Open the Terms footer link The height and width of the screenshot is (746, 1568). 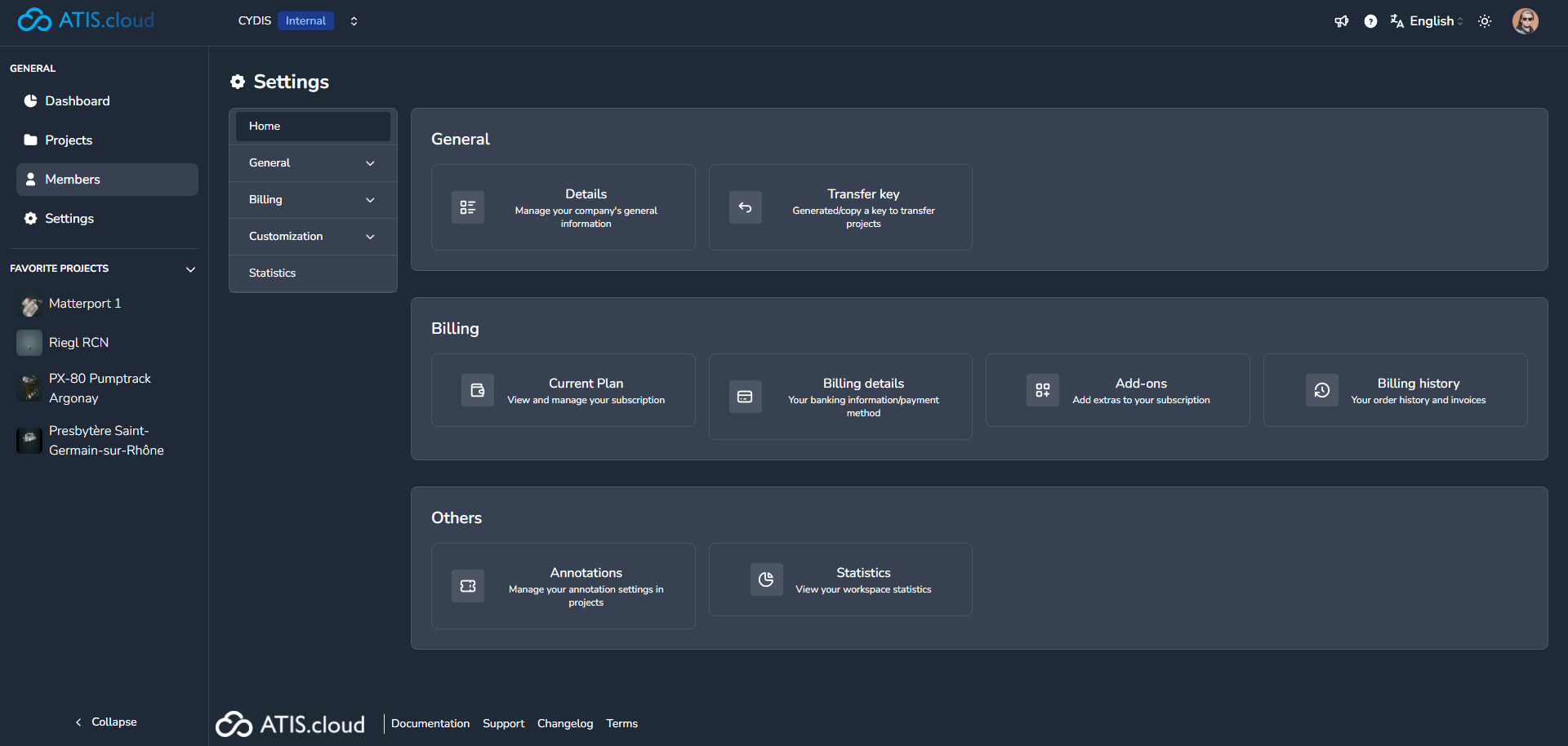621,724
